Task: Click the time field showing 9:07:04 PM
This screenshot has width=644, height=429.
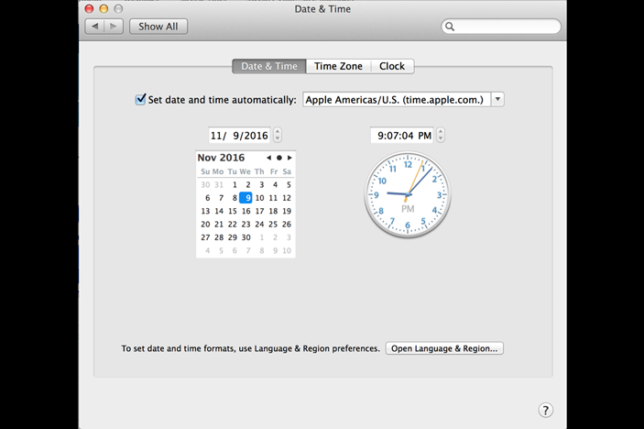Action: tap(402, 135)
